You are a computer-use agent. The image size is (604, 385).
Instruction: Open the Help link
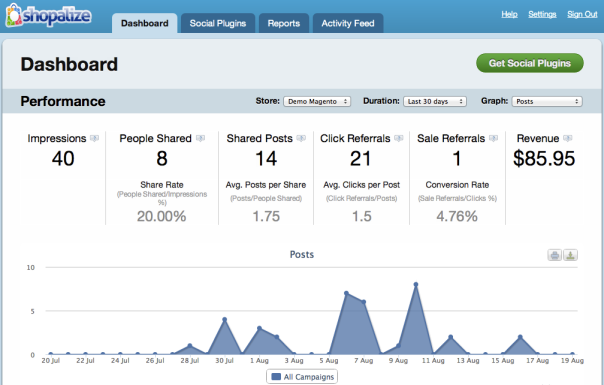(x=509, y=14)
